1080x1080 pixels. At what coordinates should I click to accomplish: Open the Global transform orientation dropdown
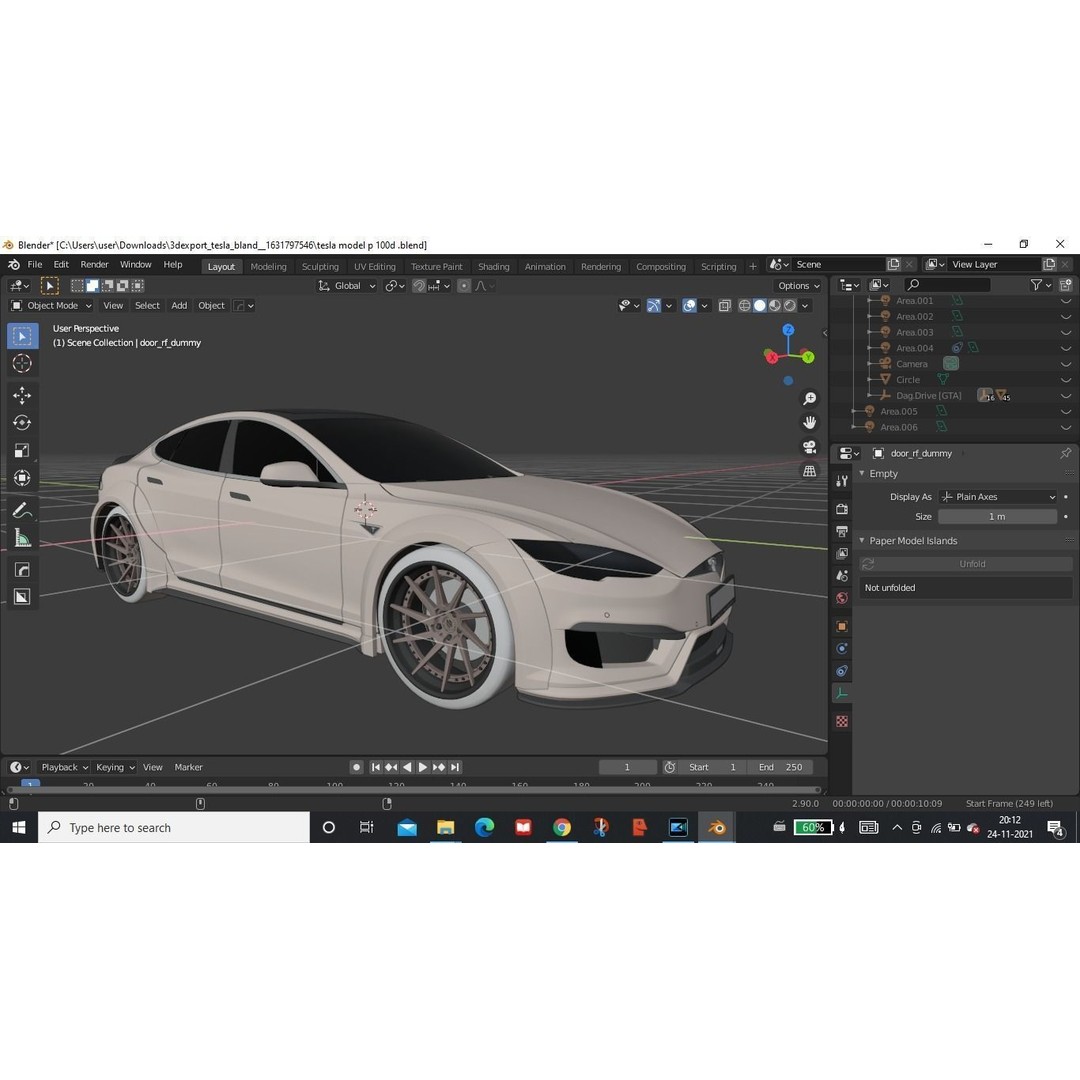pos(347,286)
